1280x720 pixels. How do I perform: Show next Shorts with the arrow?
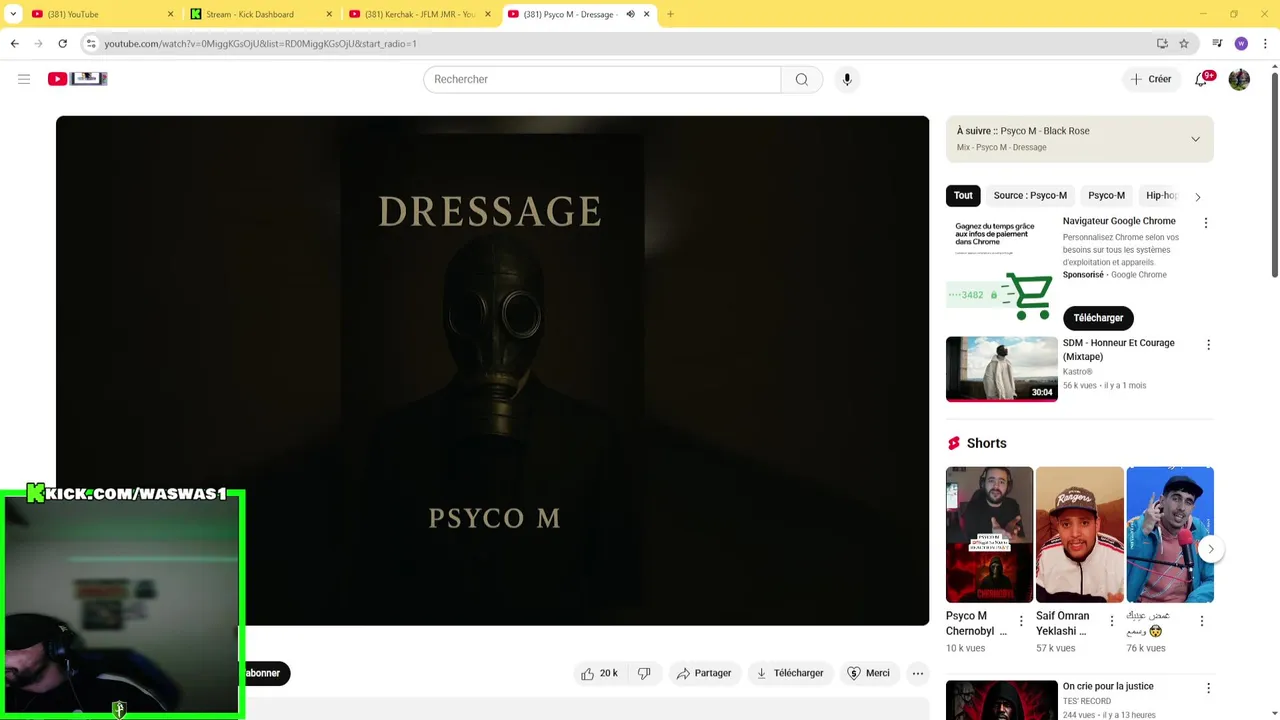tap(1210, 549)
